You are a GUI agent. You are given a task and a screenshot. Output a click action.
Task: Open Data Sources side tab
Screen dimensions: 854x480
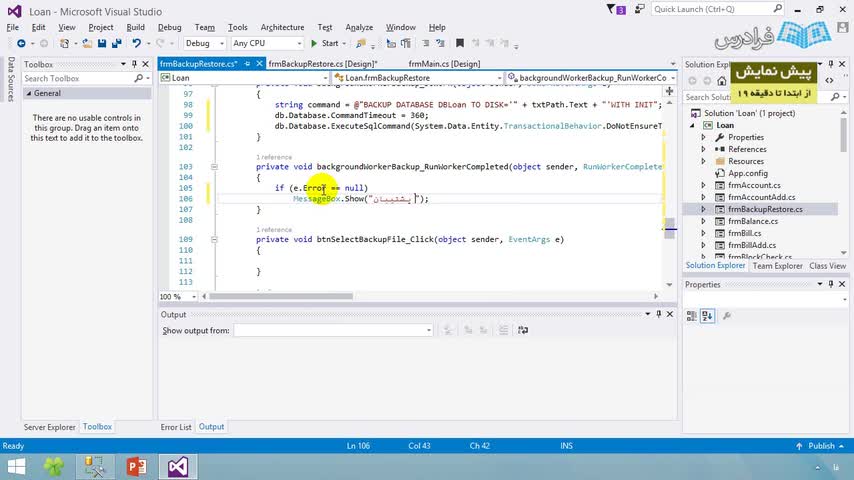[10, 80]
